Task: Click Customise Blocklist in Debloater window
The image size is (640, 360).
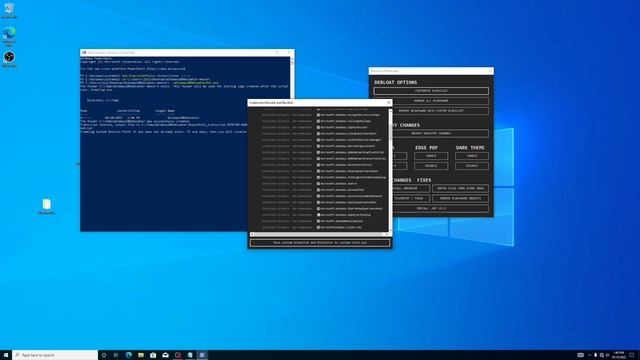Action: tap(431, 91)
